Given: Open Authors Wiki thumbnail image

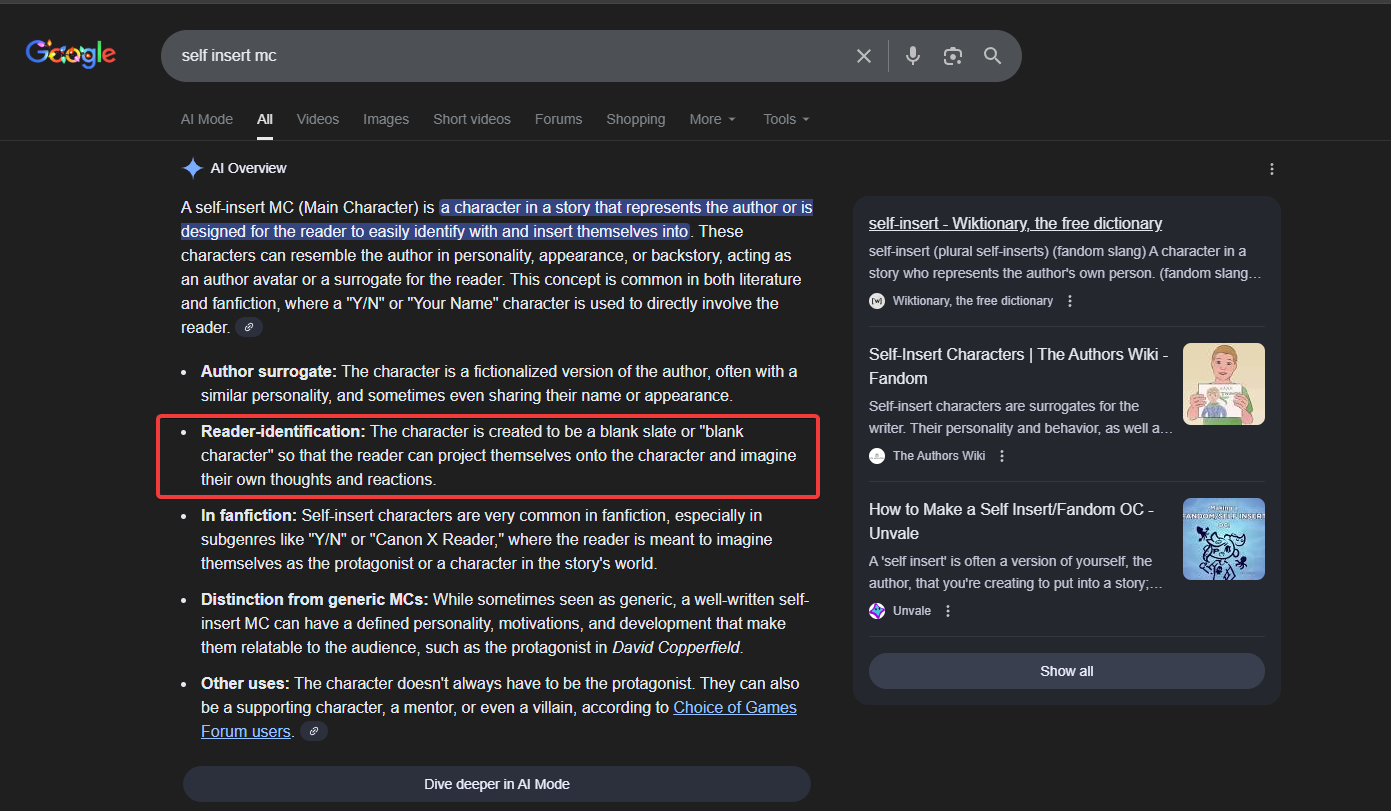Looking at the screenshot, I should pyautogui.click(x=1224, y=384).
